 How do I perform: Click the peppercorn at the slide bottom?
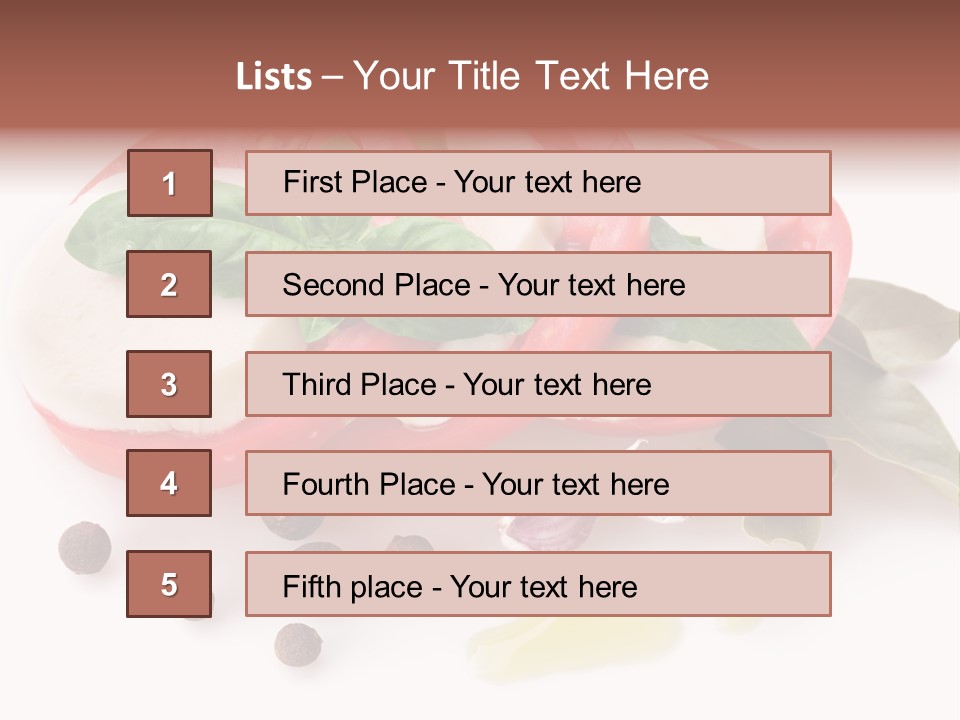click(x=297, y=644)
